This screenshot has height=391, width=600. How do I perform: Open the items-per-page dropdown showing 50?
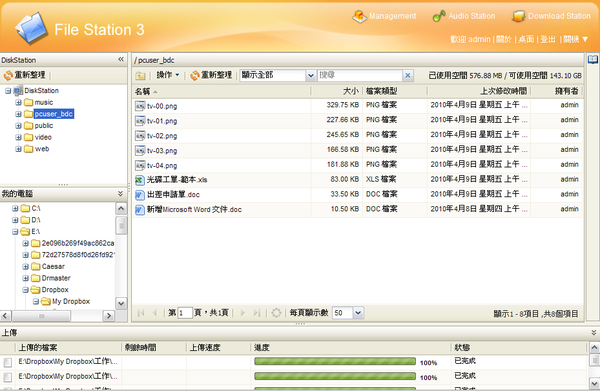[x=358, y=313]
